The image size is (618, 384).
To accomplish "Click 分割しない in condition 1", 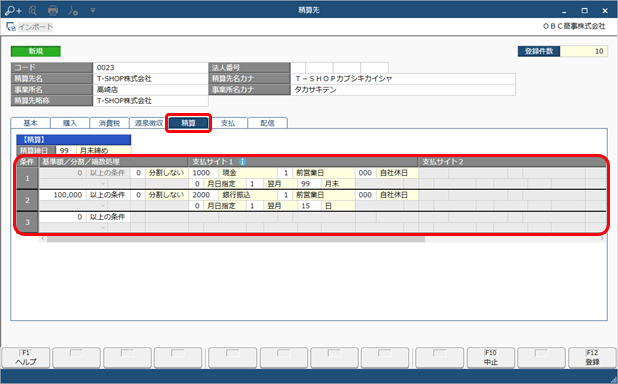I will click(x=166, y=173).
